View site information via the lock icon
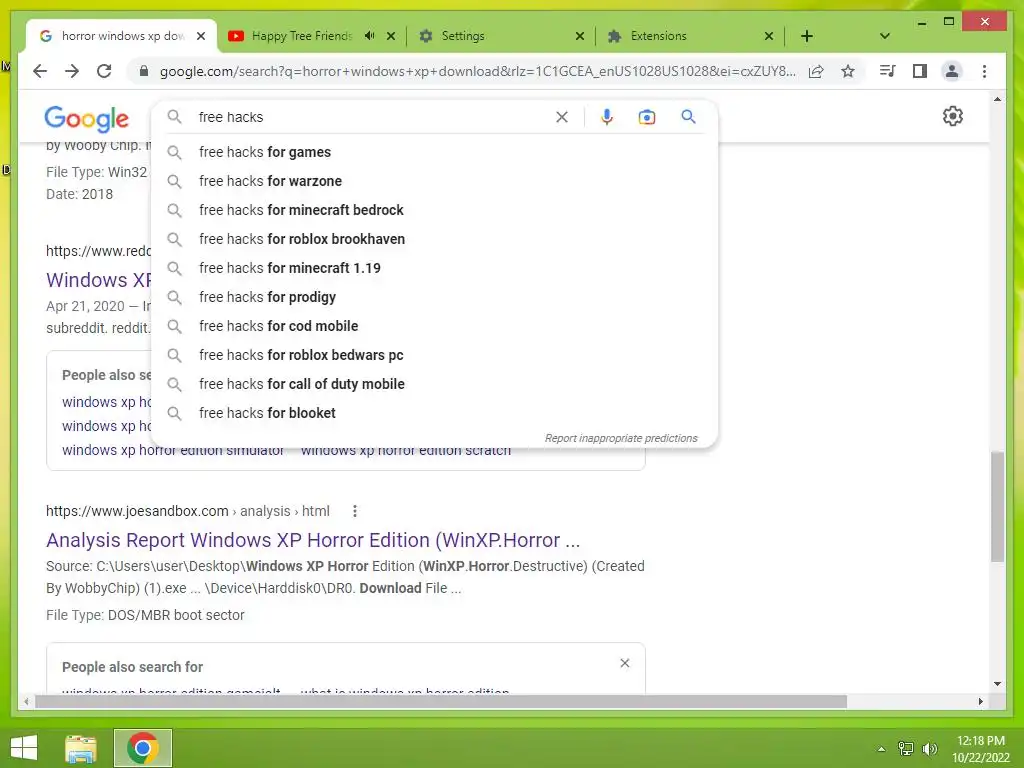The height and width of the screenshot is (768, 1024). [144, 71]
